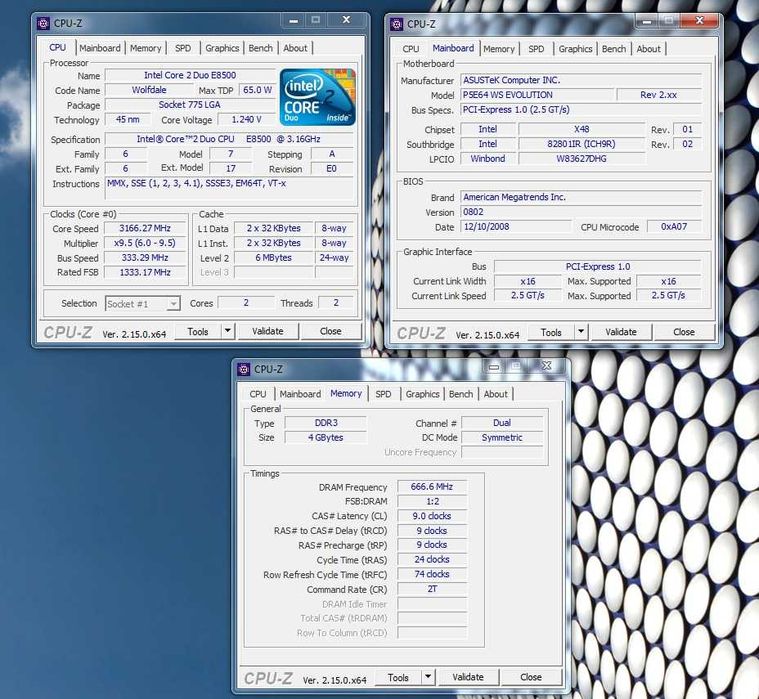Click DRAM Frequency value 666.6 MHz
This screenshot has height=699, width=759.
pyautogui.click(x=432, y=486)
